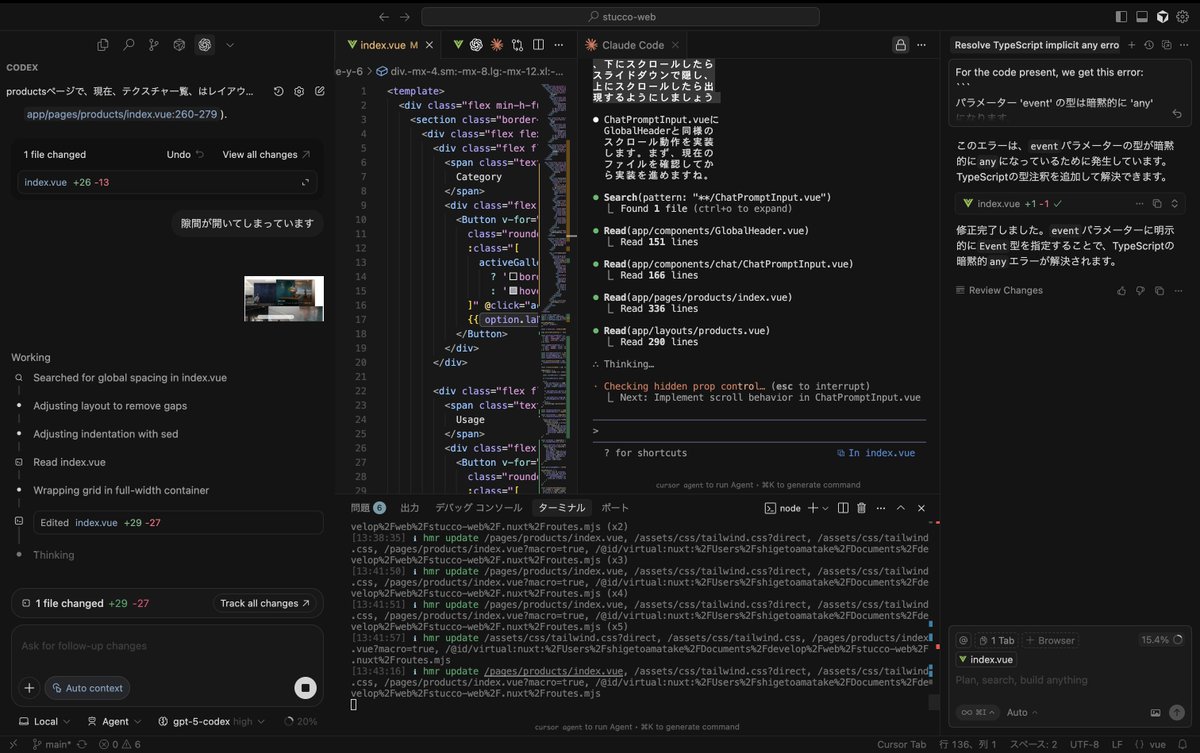Viewport: 1200px width, 753px height.
Task: Stop the running Codex task
Action: pos(306,688)
